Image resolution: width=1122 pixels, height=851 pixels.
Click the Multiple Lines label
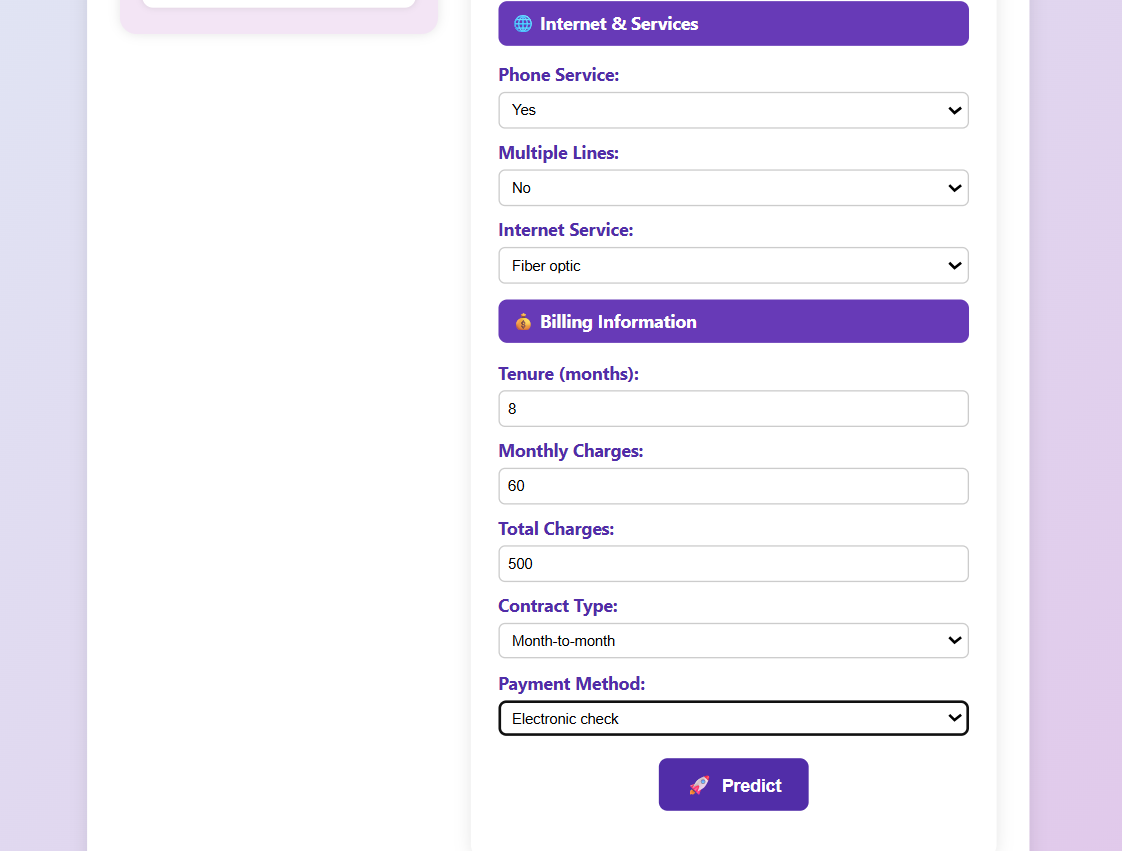click(559, 153)
